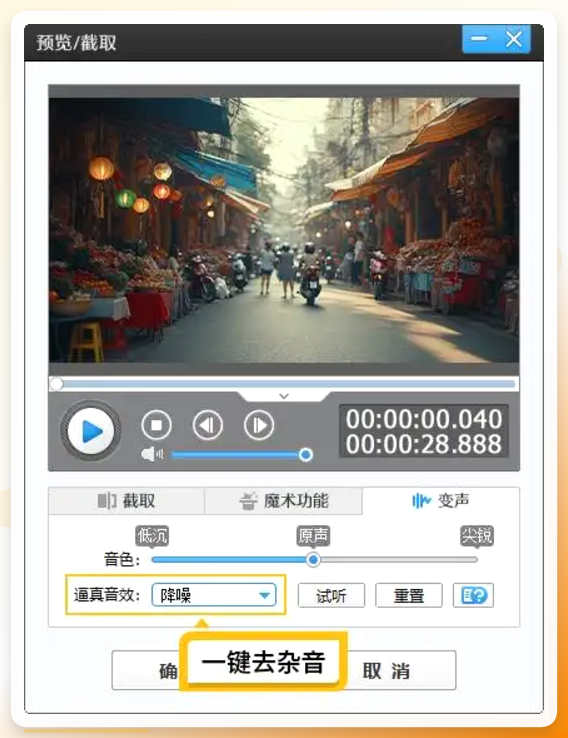Mute audio with the speaker icon

tap(152, 455)
